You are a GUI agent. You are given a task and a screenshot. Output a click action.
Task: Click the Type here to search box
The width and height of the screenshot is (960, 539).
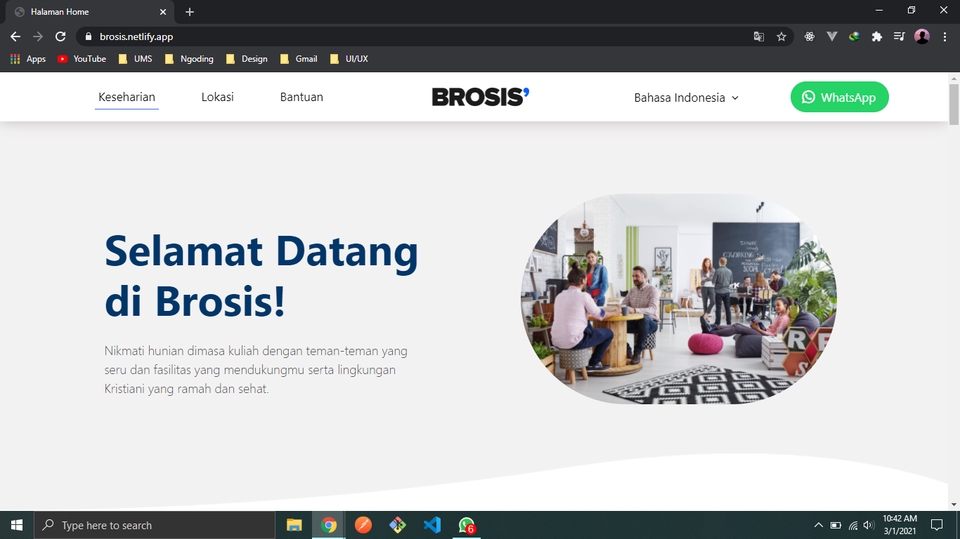click(x=154, y=525)
